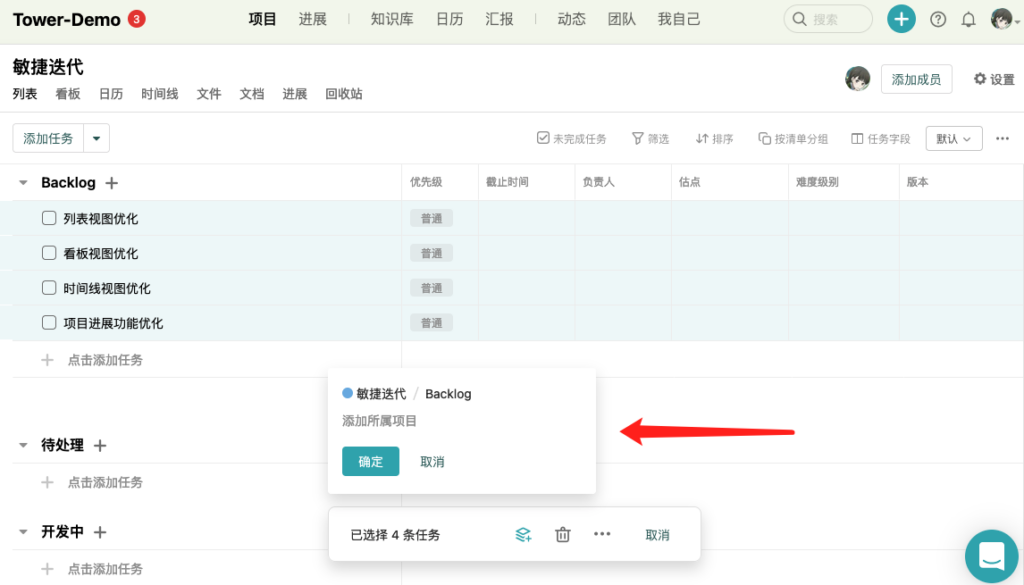Collapse the Backlog group
1024x585 pixels.
click(x=23, y=183)
